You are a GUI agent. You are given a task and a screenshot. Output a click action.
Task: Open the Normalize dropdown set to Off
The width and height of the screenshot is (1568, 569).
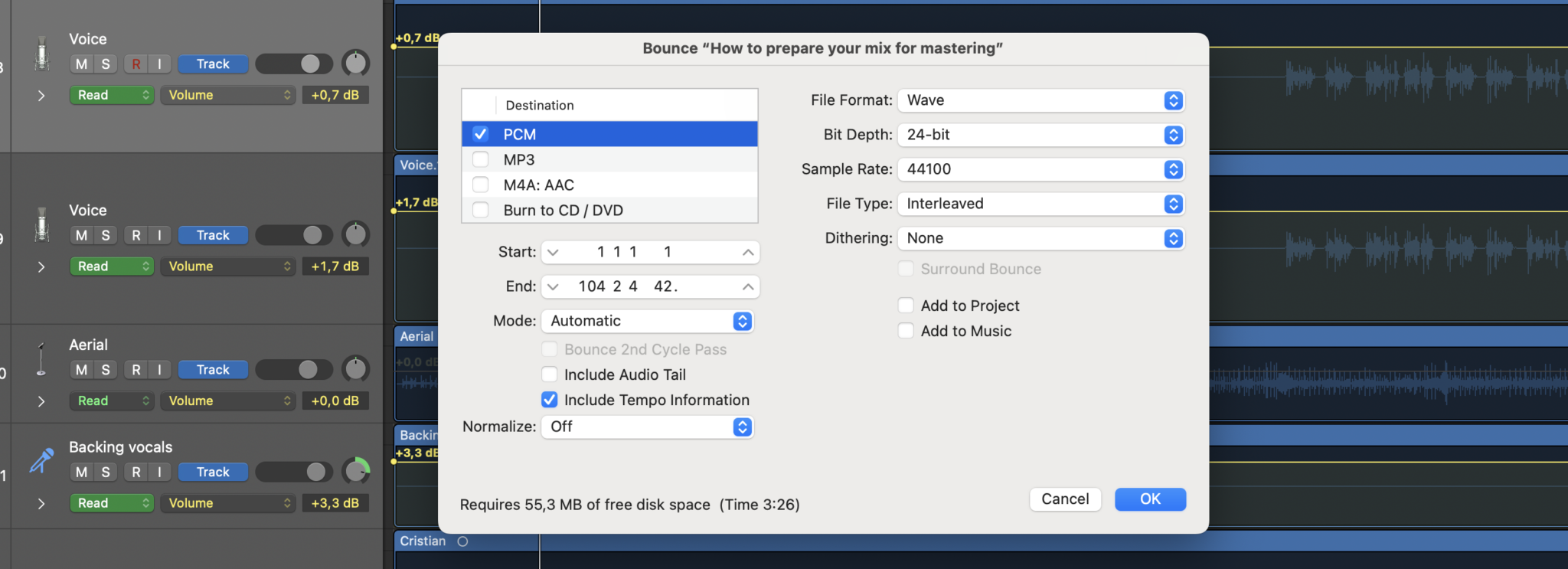coord(647,427)
